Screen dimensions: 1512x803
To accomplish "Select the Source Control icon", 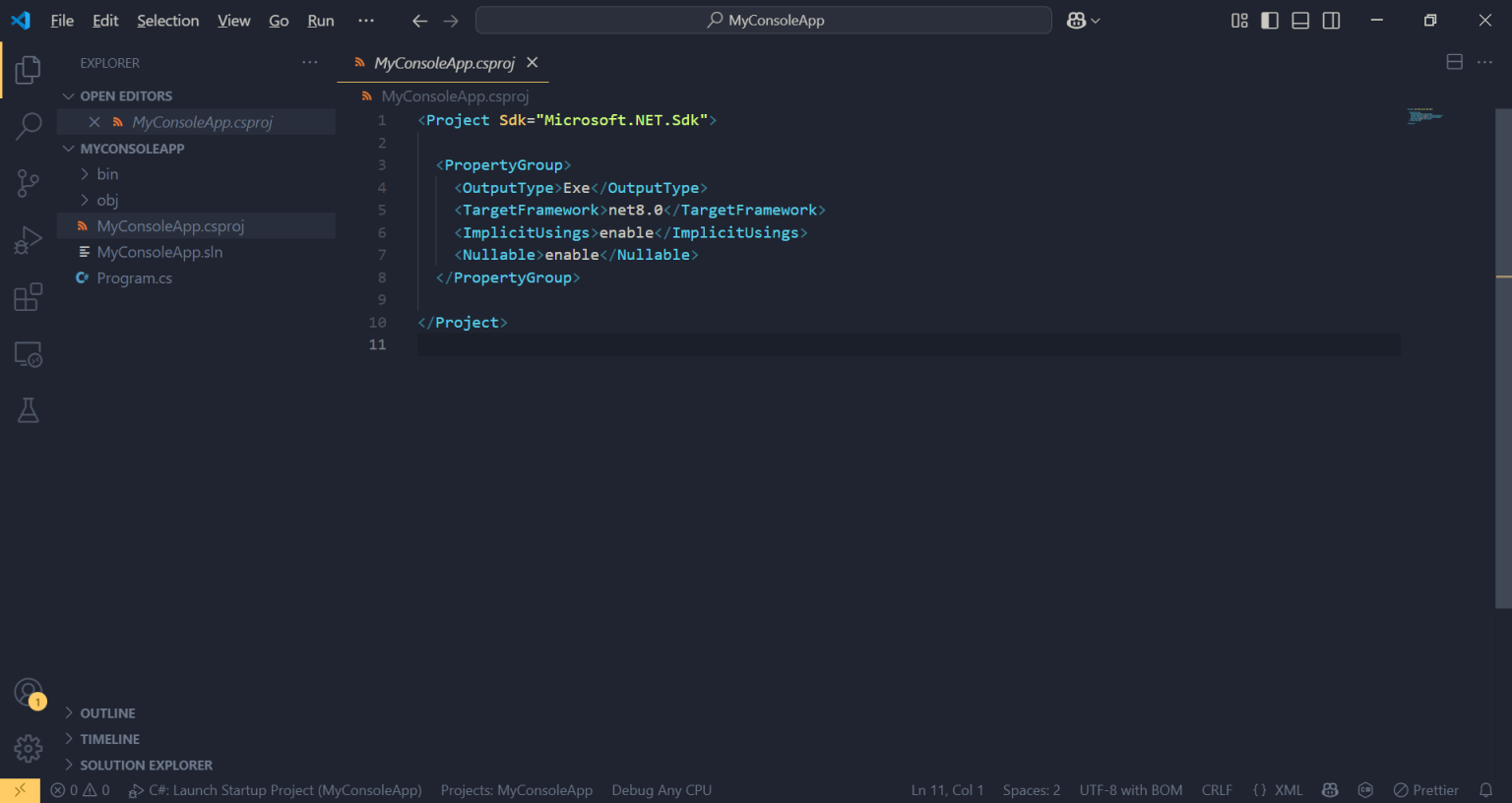I will pyautogui.click(x=28, y=182).
